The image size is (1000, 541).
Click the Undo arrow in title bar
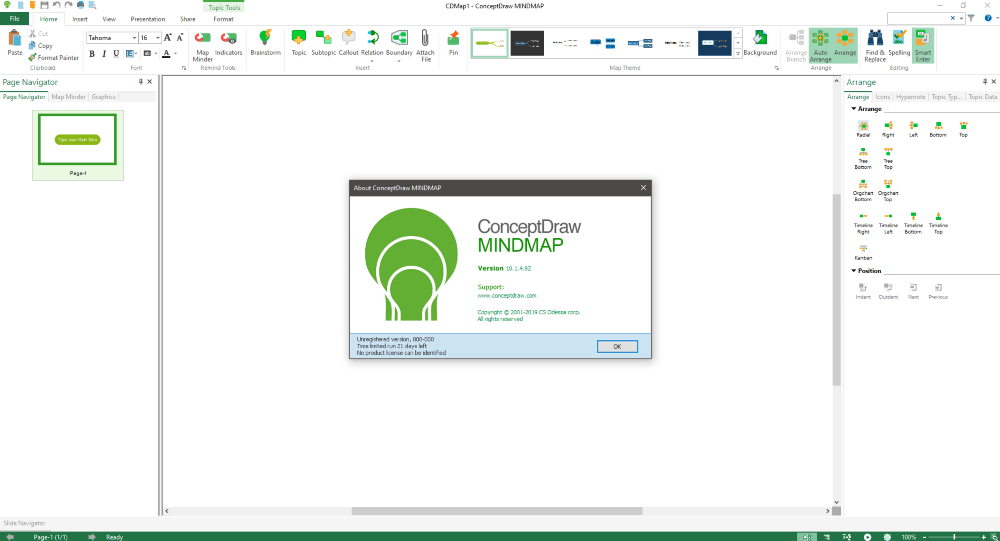pyautogui.click(x=56, y=5)
